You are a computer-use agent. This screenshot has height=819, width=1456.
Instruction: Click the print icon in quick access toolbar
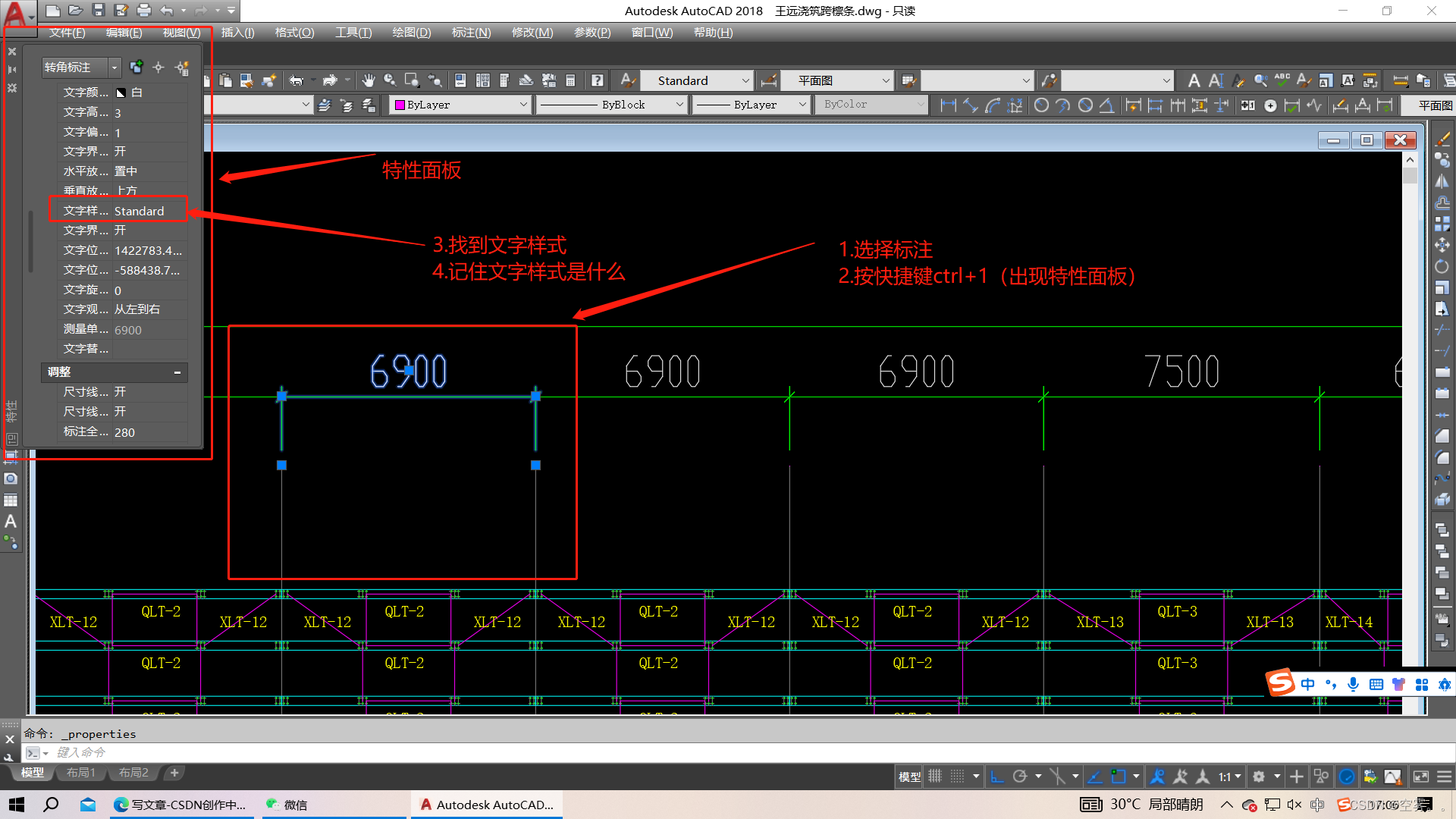(x=144, y=11)
